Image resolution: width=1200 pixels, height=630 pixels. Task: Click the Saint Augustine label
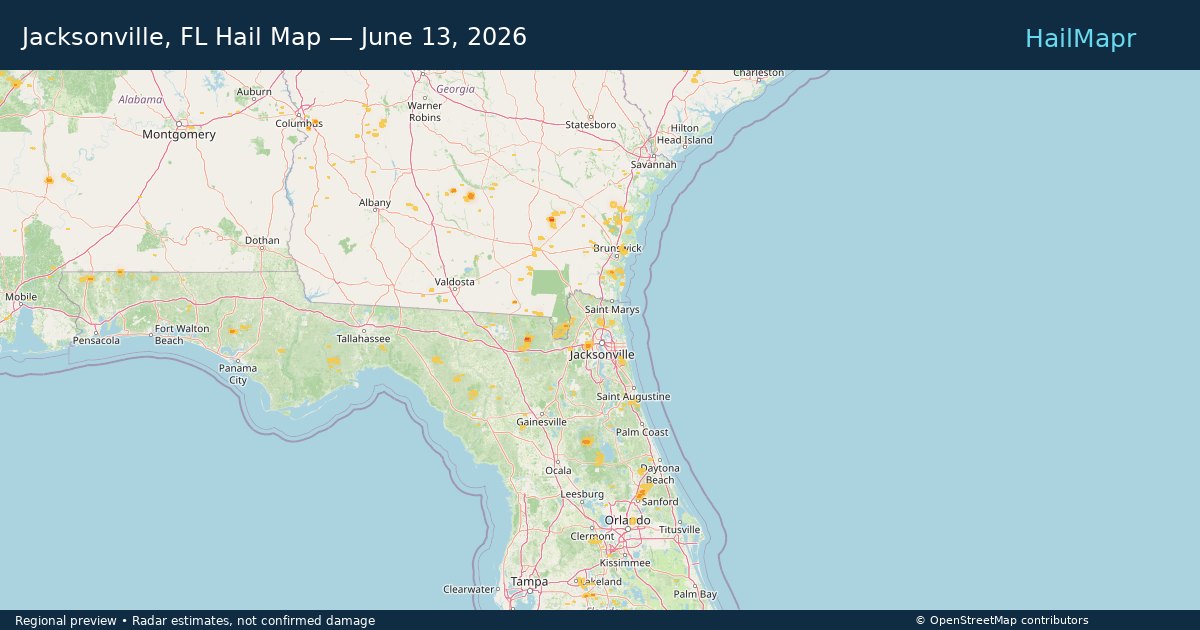[633, 397]
